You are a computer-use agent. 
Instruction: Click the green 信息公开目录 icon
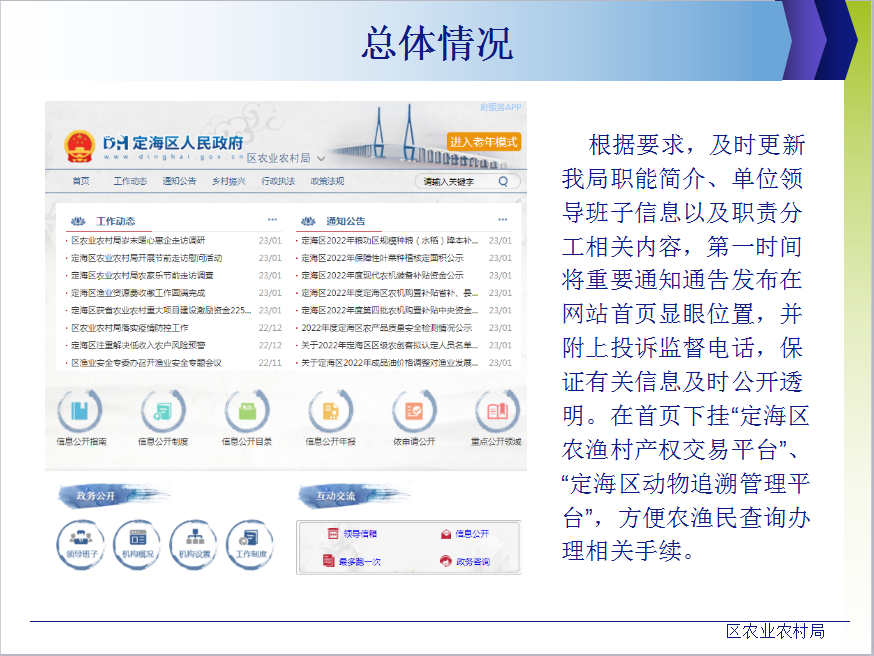246,411
